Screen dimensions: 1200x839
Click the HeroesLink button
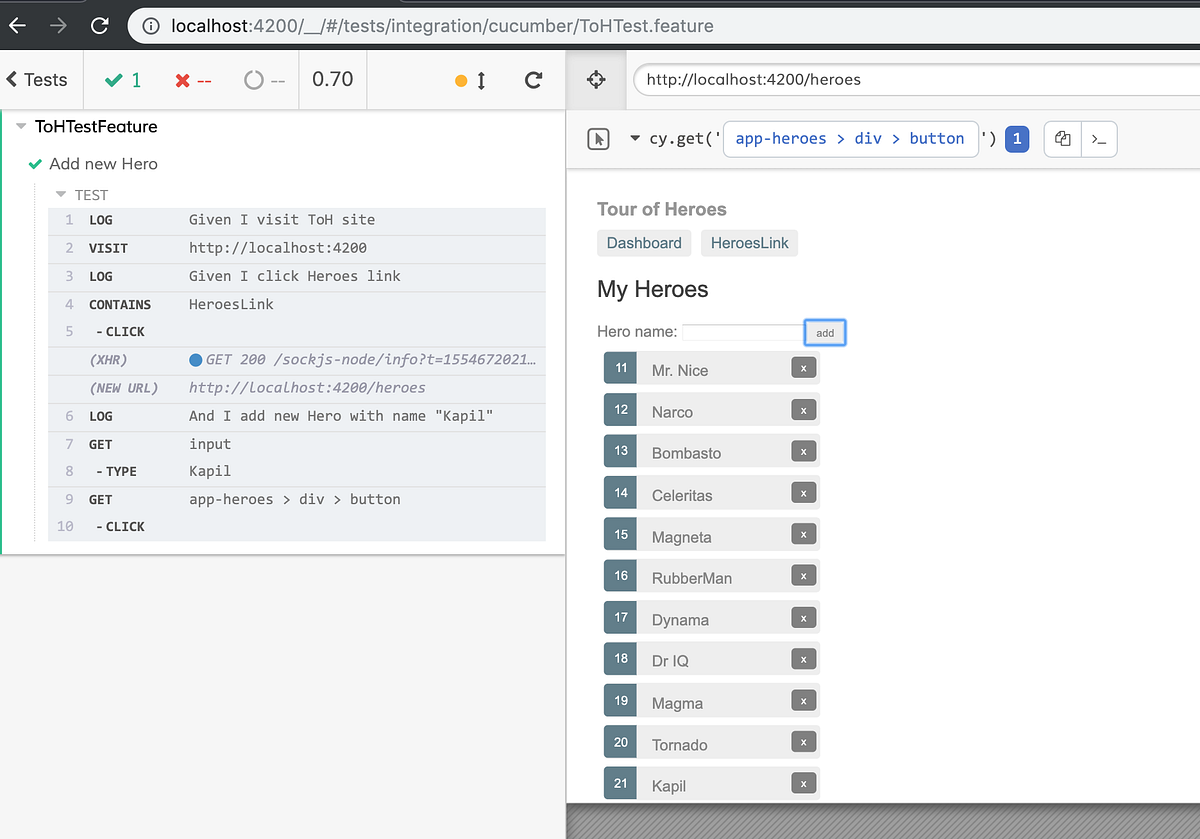point(749,243)
